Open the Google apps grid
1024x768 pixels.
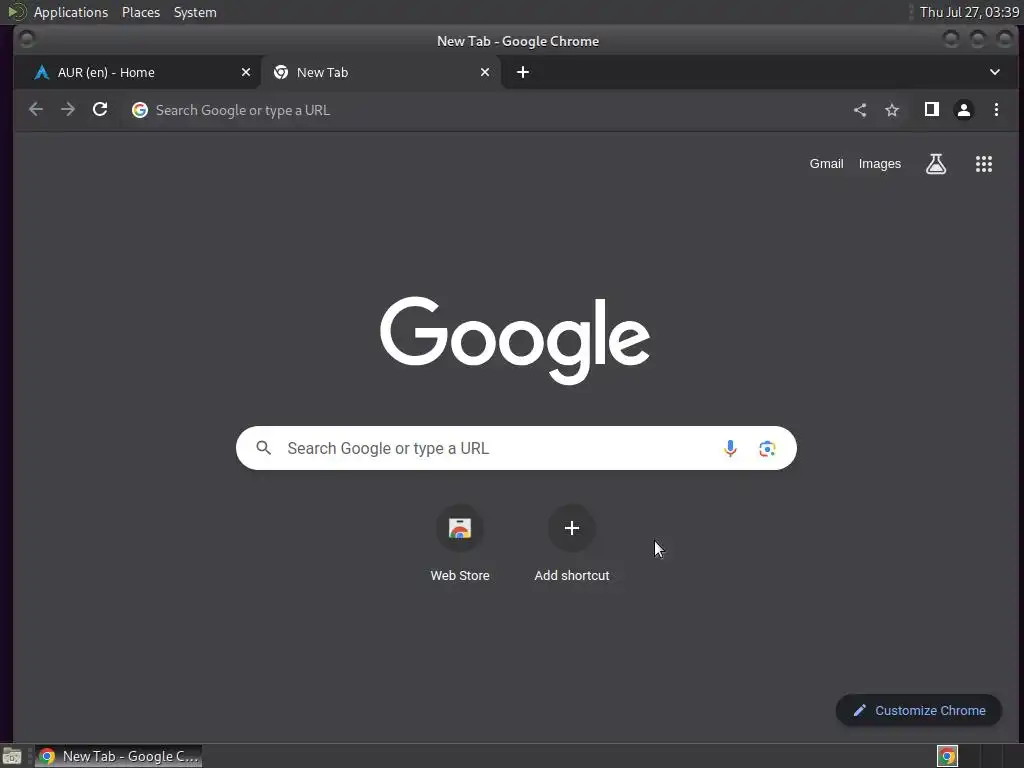coord(984,164)
